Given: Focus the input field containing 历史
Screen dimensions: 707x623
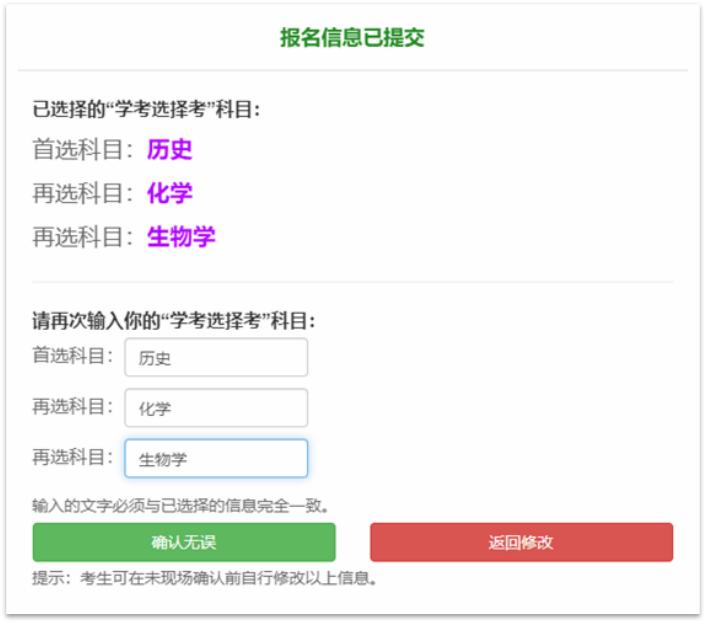Looking at the screenshot, I should [216, 358].
